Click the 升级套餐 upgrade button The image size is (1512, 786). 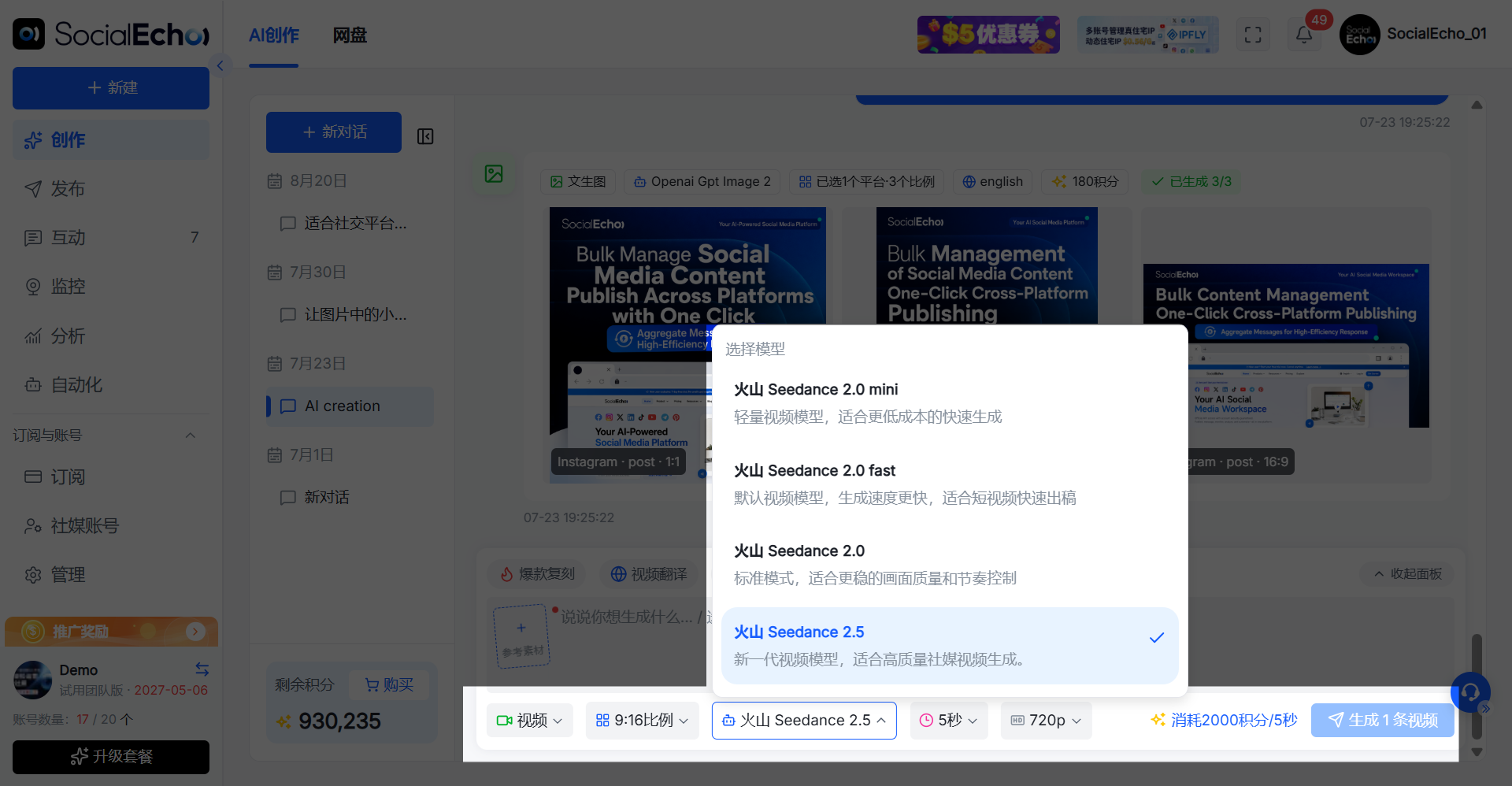111,757
